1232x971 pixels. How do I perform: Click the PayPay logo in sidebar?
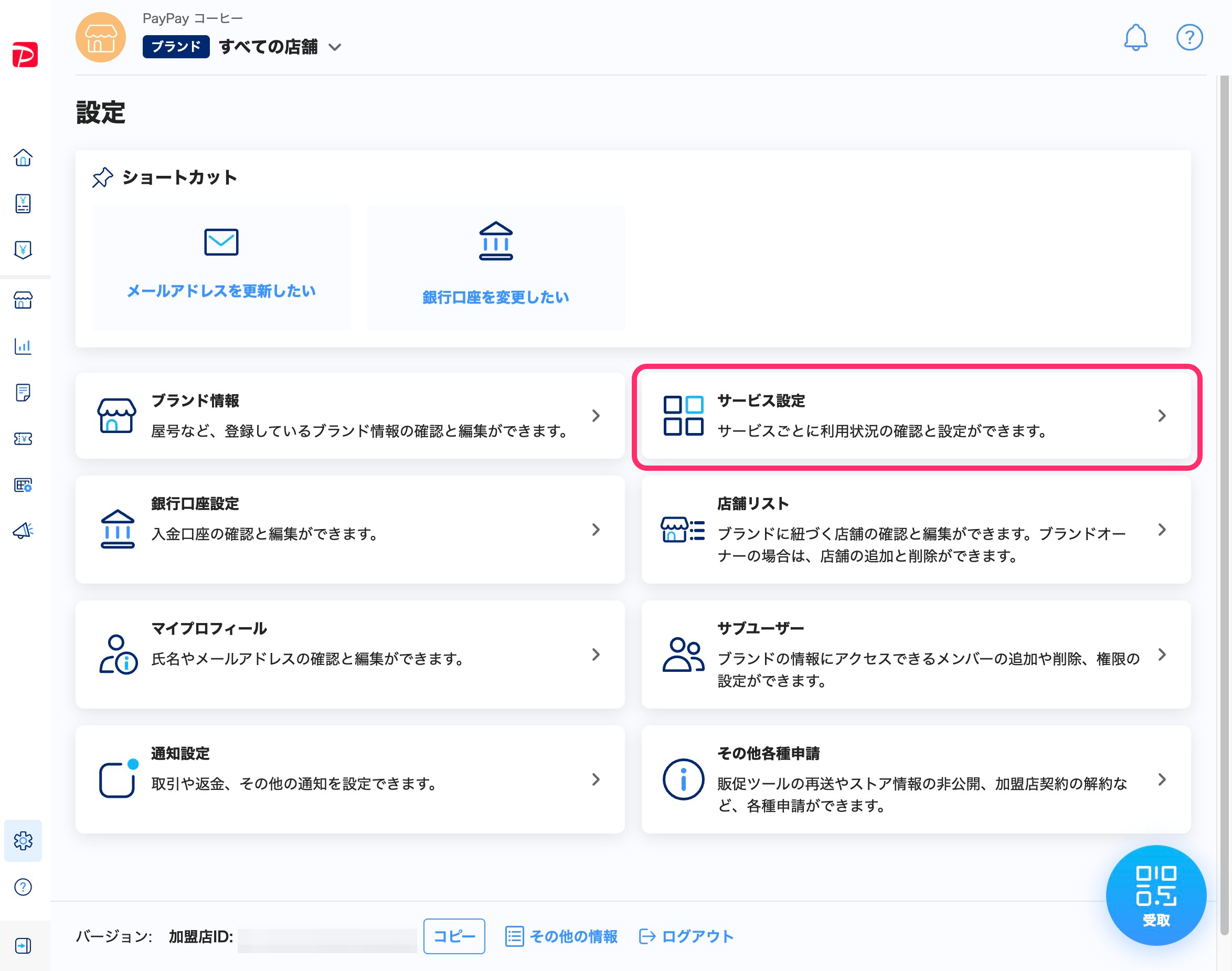(x=25, y=55)
